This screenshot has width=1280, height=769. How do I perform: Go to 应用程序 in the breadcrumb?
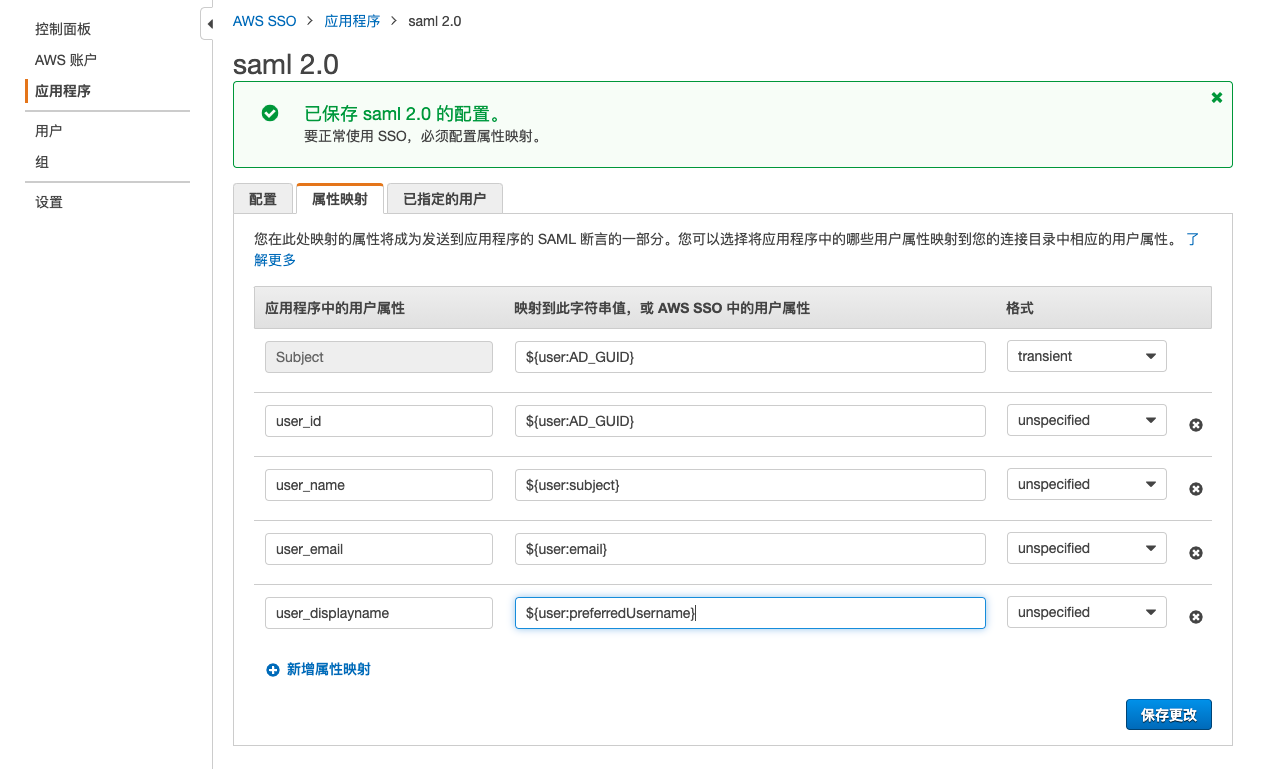pos(352,21)
